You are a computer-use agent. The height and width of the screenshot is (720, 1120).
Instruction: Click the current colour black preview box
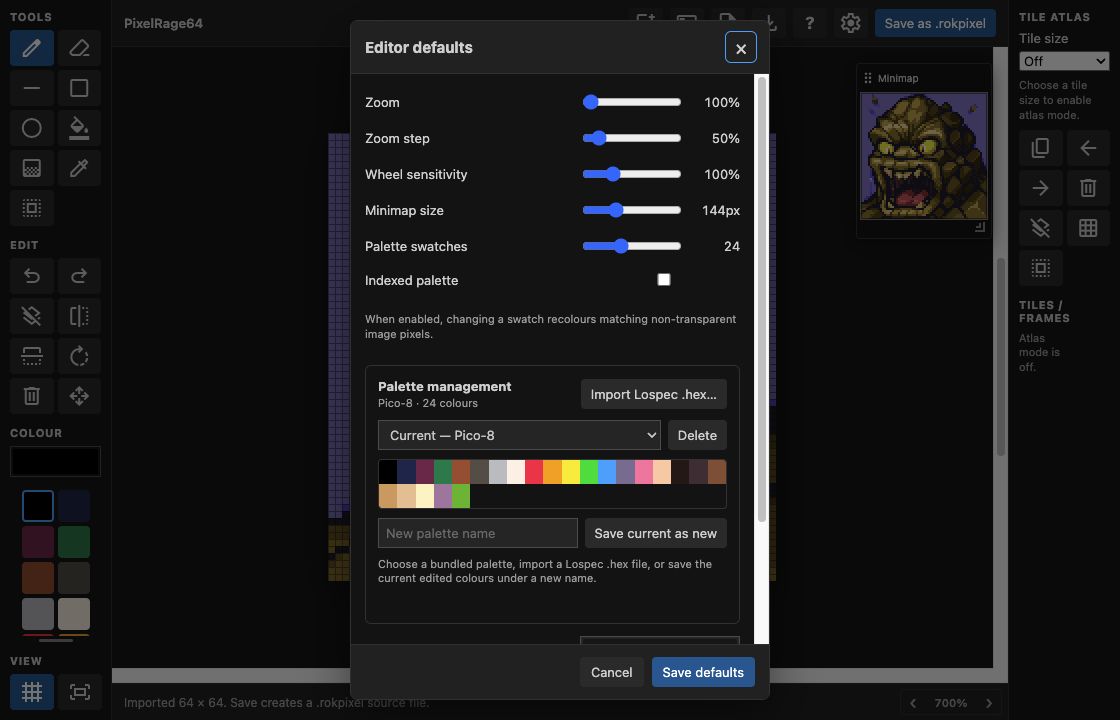pos(55,461)
